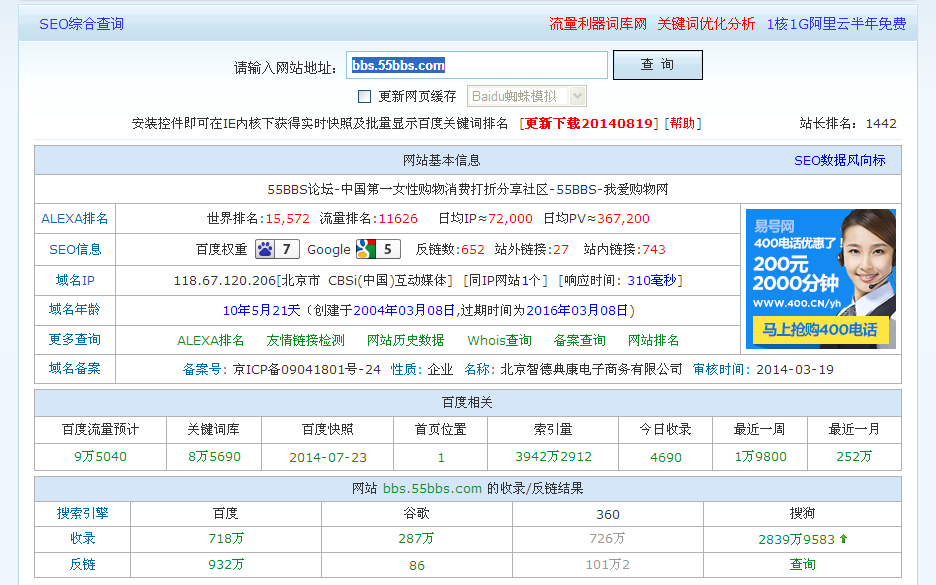Click the Google PageRank icon
936x585 pixels.
(365, 249)
